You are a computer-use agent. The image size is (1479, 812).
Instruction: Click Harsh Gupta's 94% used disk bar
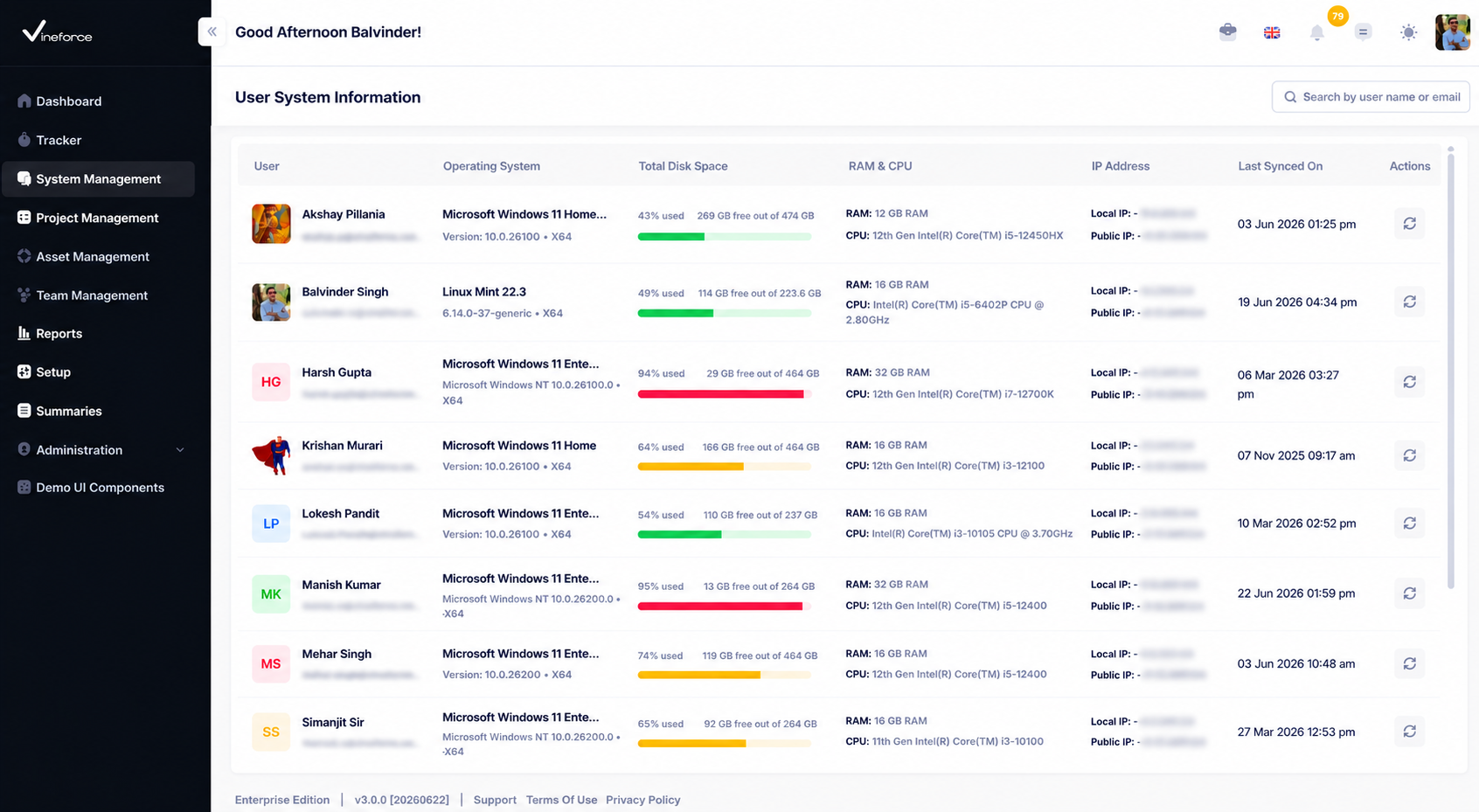point(724,394)
